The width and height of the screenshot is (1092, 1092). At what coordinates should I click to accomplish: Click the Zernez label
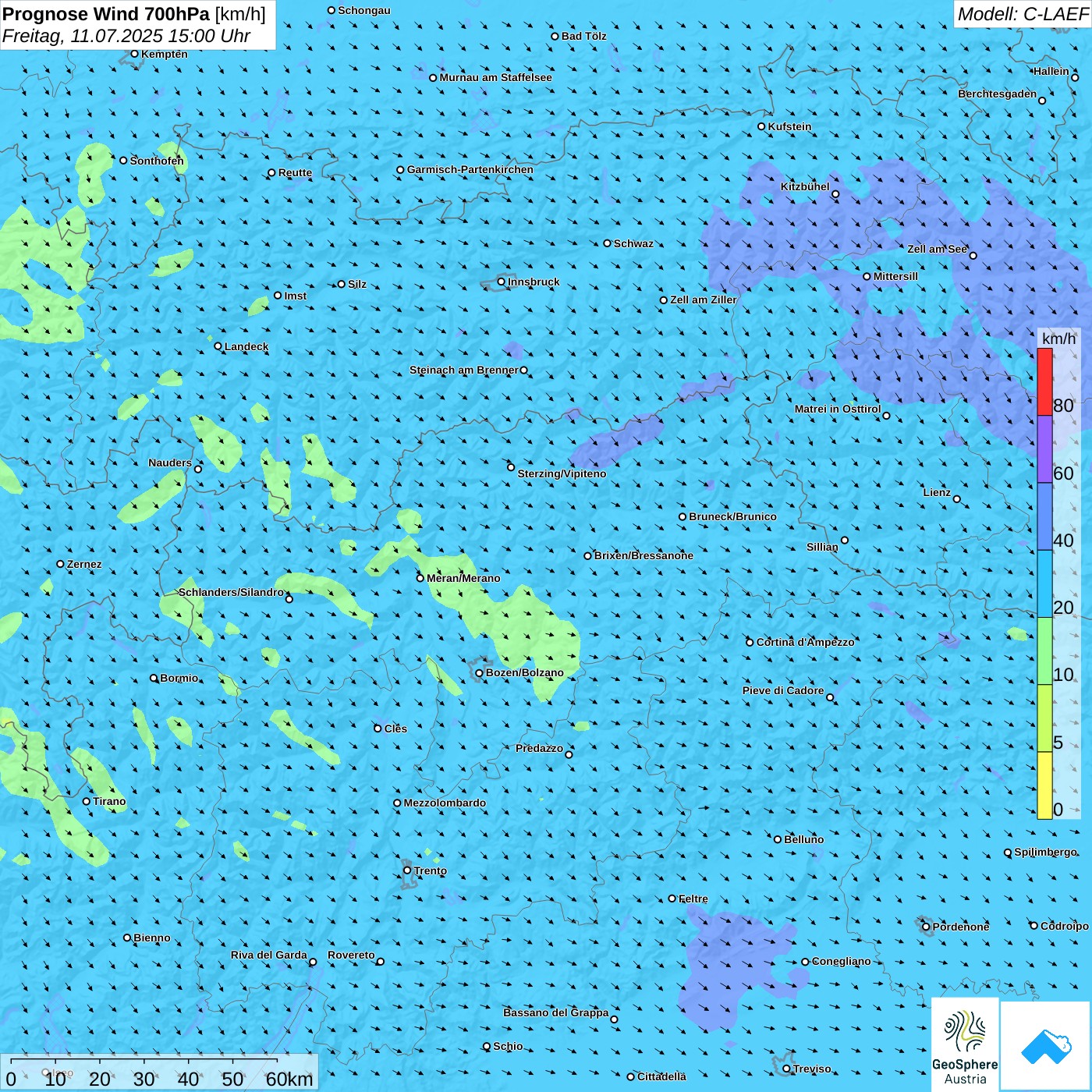click(x=84, y=564)
